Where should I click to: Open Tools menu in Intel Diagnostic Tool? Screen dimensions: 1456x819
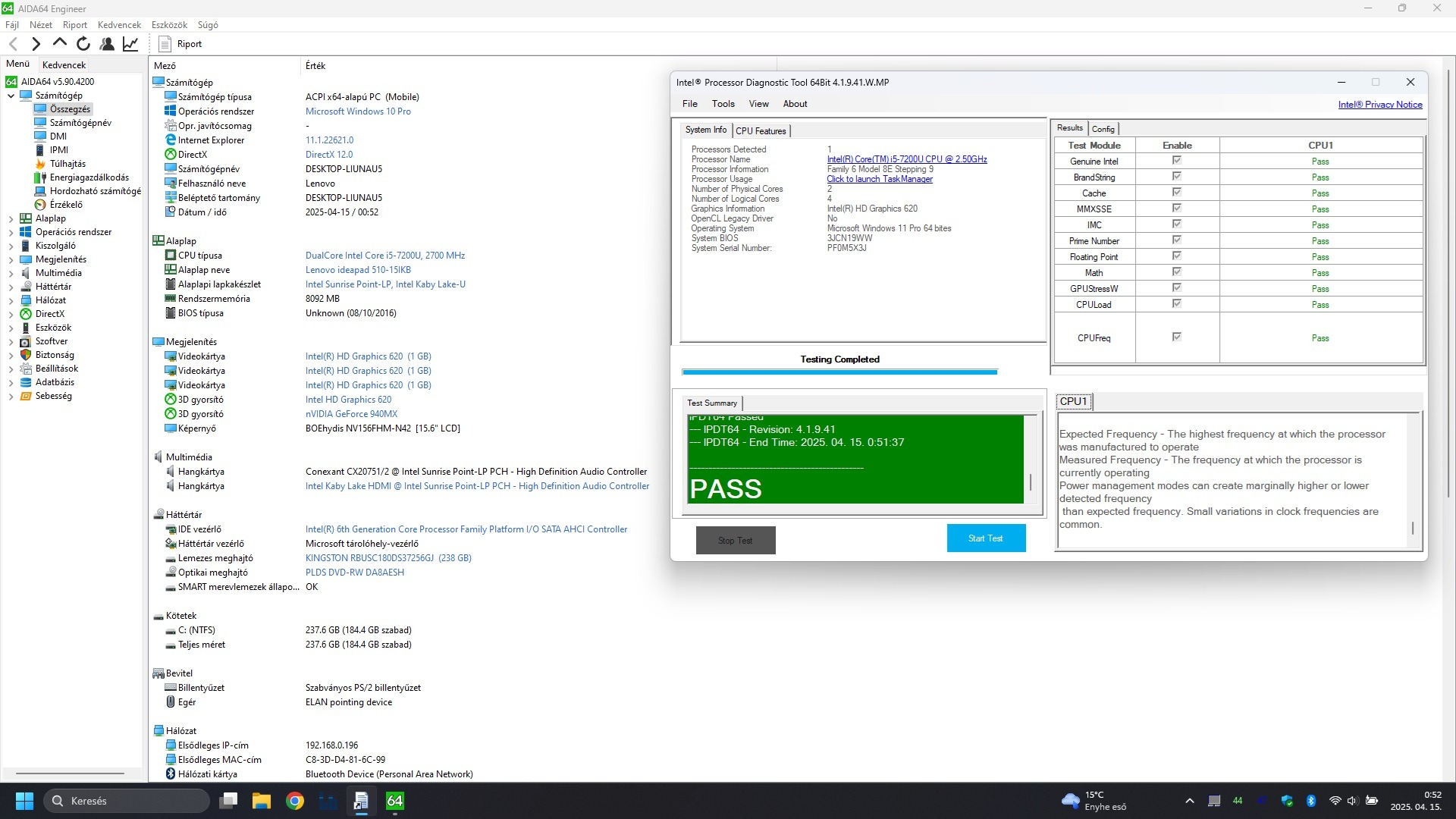click(723, 104)
